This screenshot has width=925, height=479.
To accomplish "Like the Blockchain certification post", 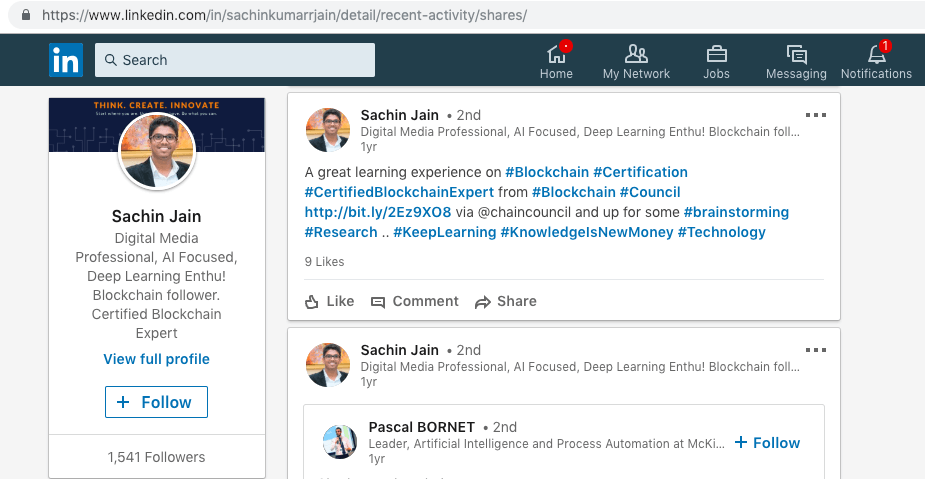I will [329, 301].
